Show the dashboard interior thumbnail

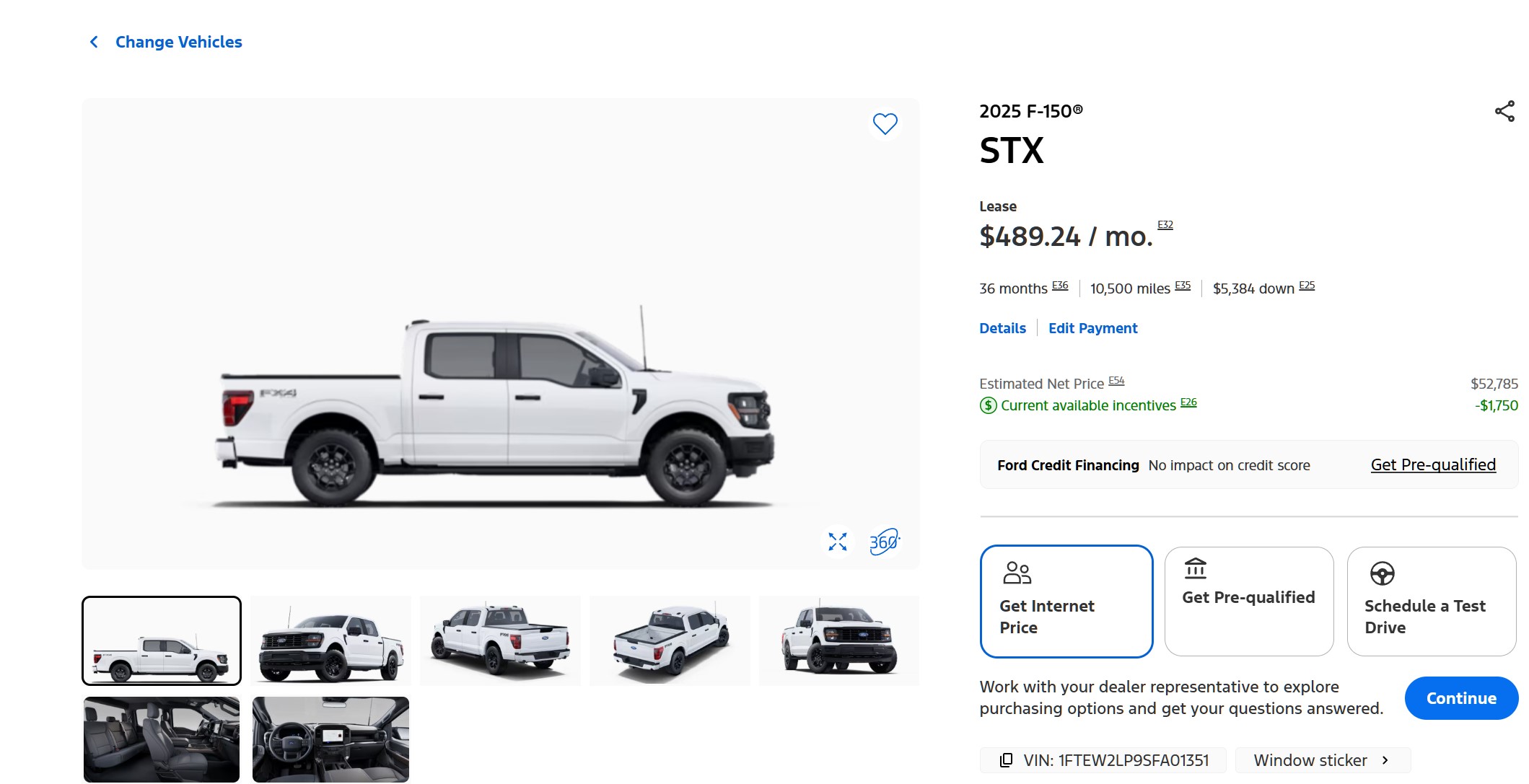[x=330, y=739]
